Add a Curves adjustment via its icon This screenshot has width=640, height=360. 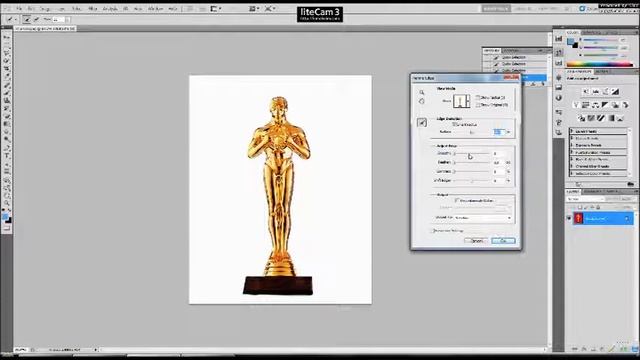pos(606,92)
